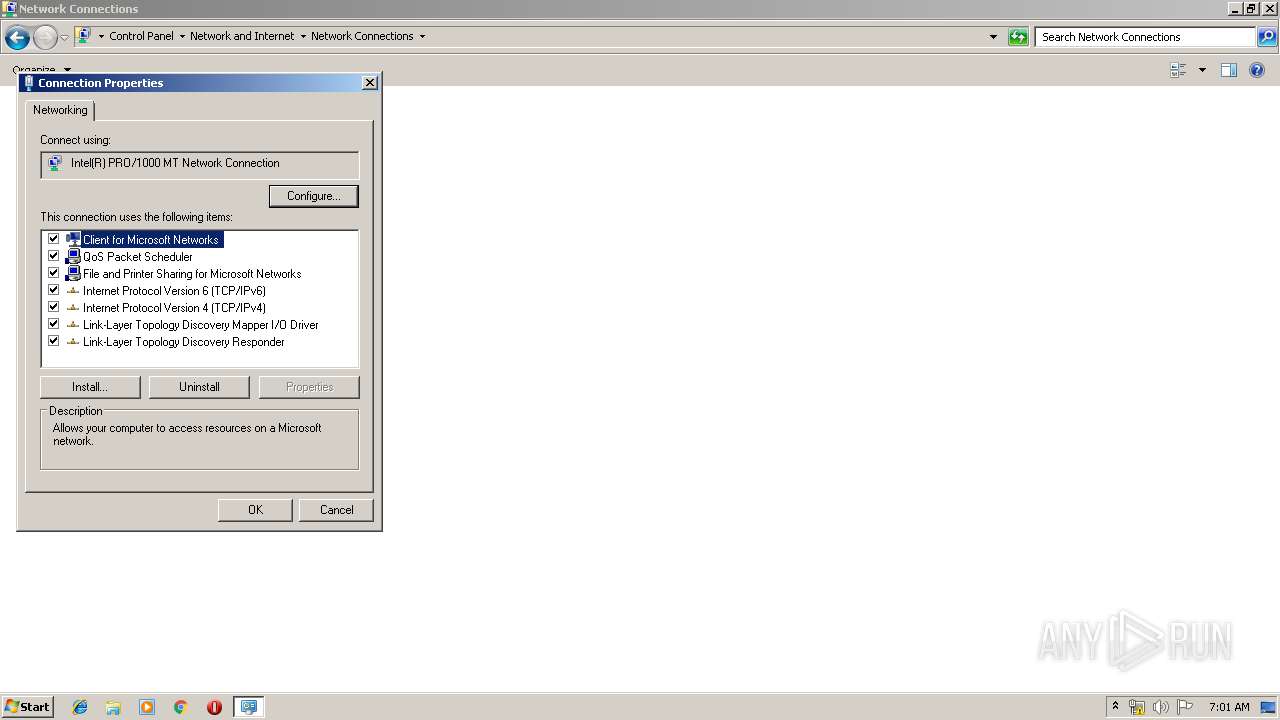The image size is (1280, 720).
Task: Uncheck File and Printer Sharing for Microsoft Networks
Action: [x=54, y=273]
